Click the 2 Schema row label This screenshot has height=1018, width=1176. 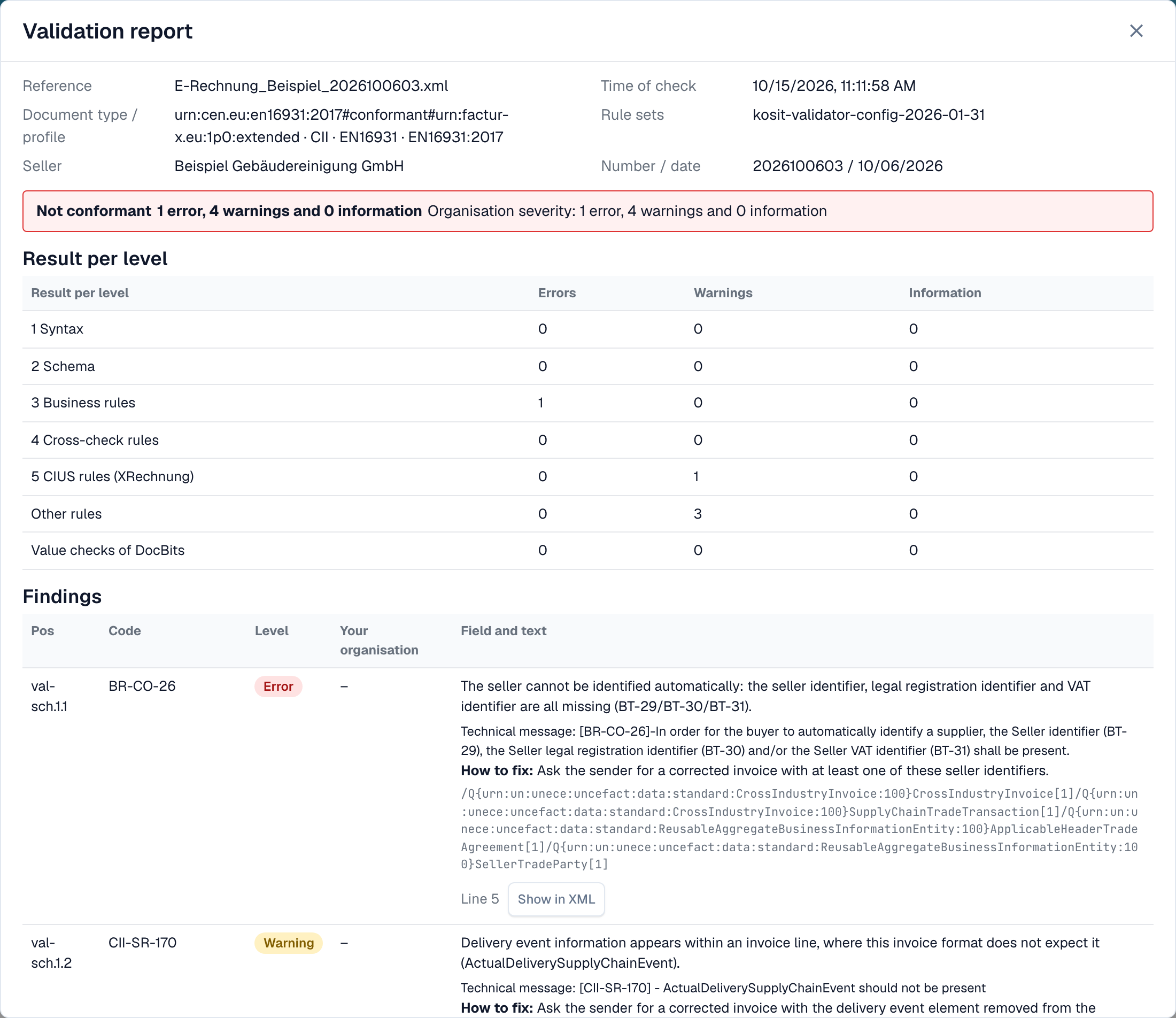pos(63,366)
